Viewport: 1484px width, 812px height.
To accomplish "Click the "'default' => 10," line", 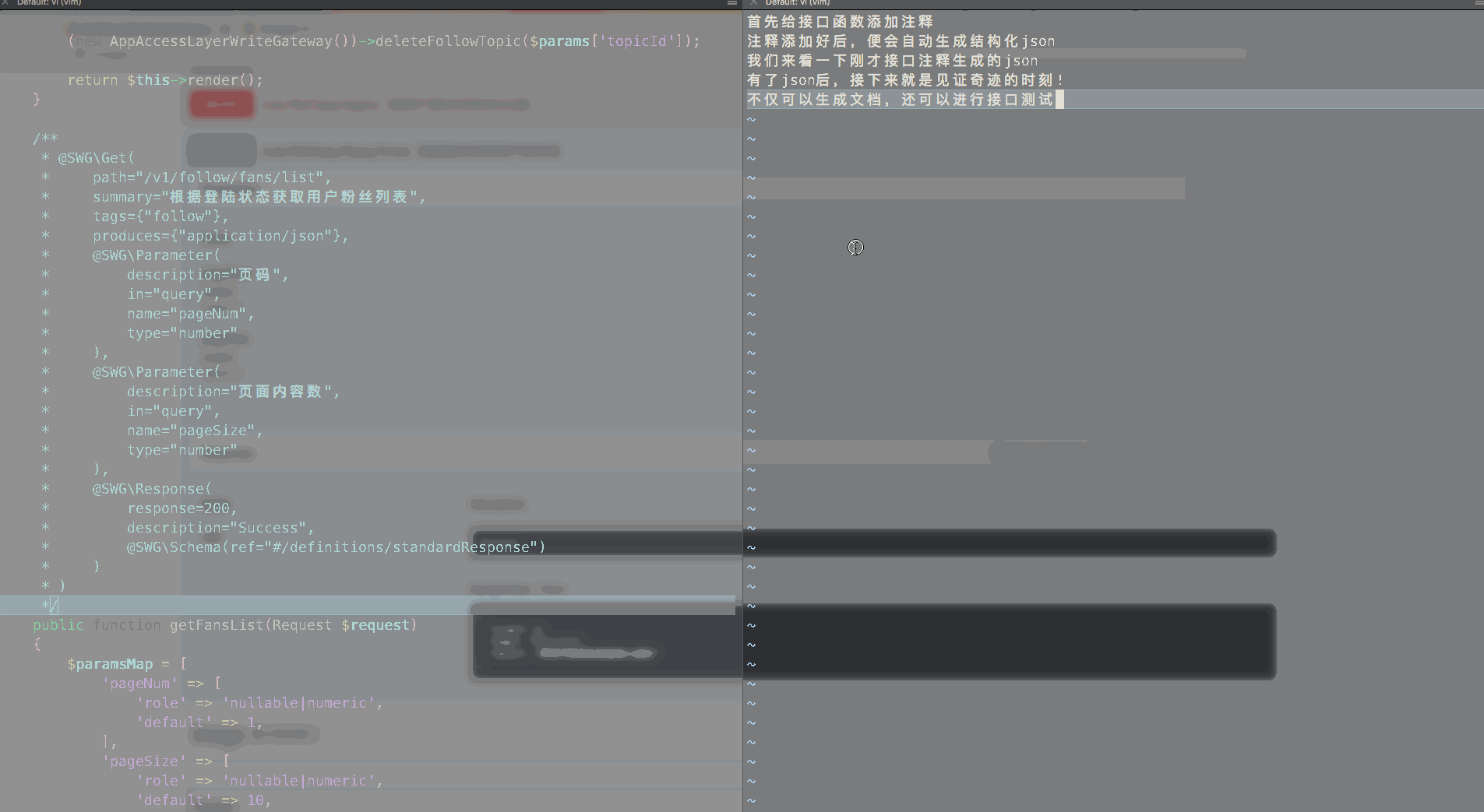I will click(x=204, y=800).
